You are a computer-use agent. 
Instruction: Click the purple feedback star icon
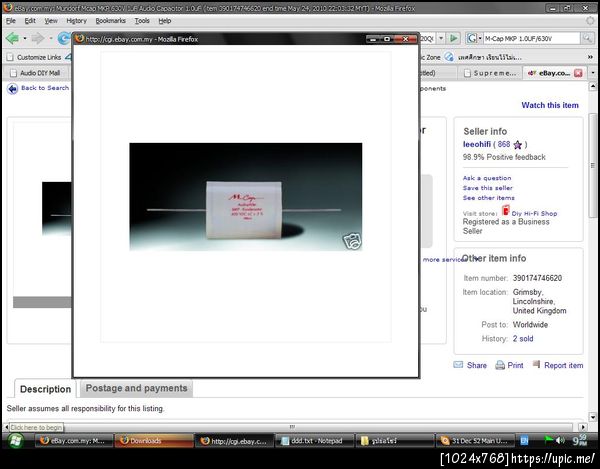(x=517, y=145)
